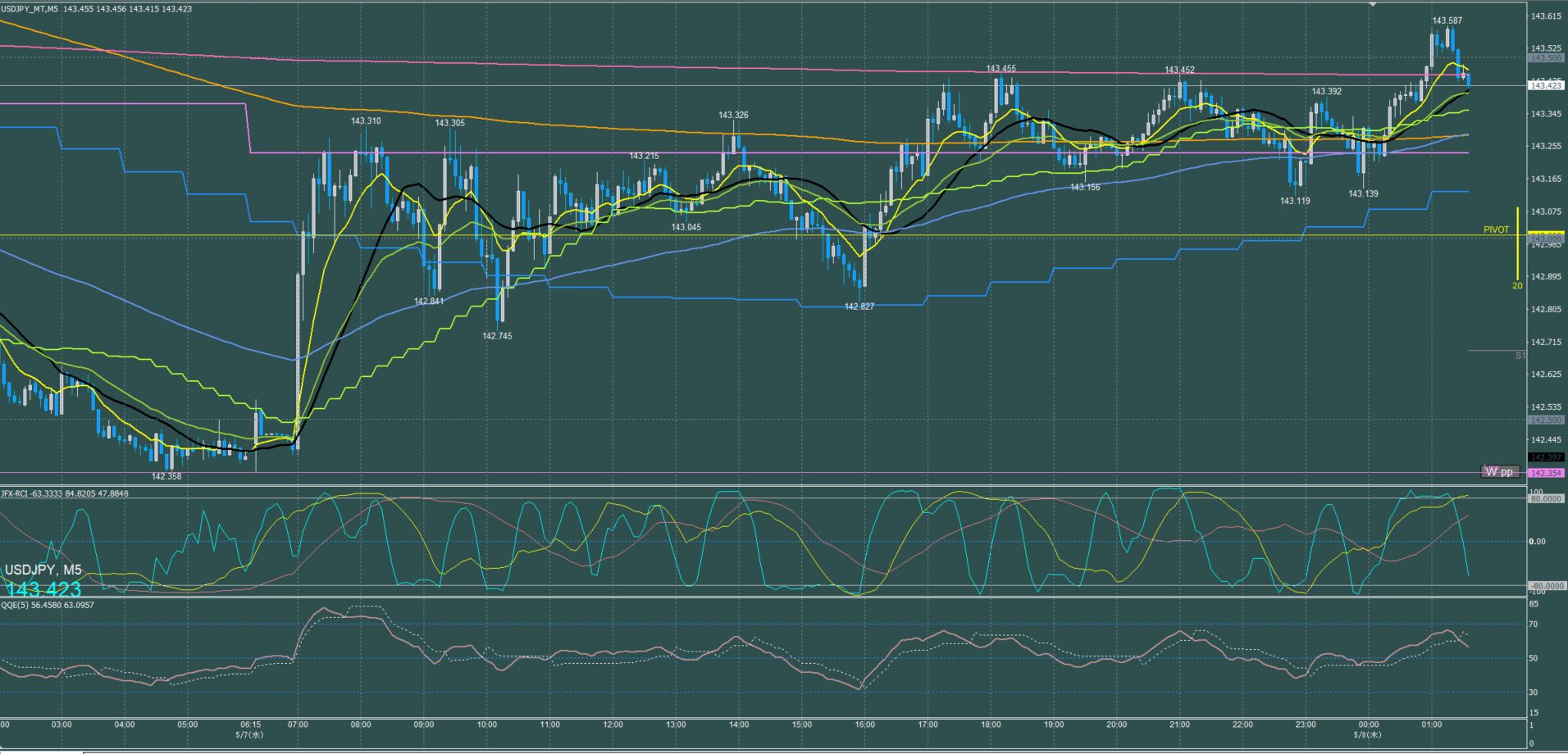Select the 143.305 price label
The image size is (1568, 754).
tap(450, 123)
